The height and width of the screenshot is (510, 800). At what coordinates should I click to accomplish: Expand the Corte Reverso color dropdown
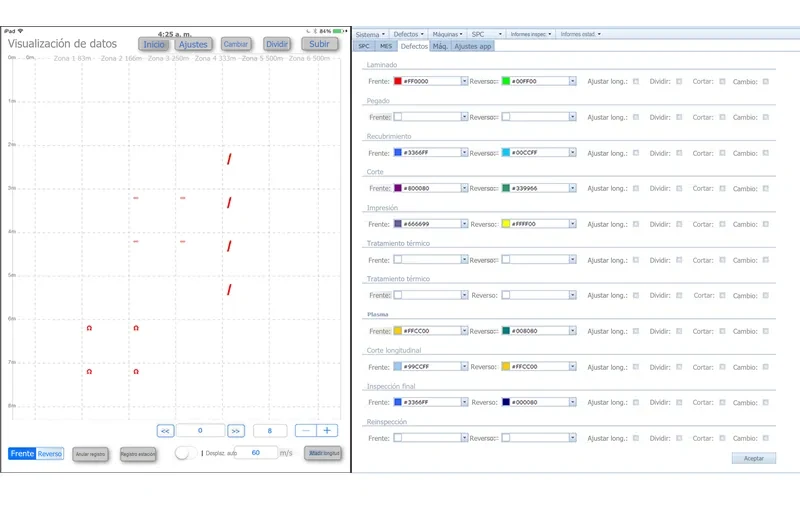click(x=572, y=188)
